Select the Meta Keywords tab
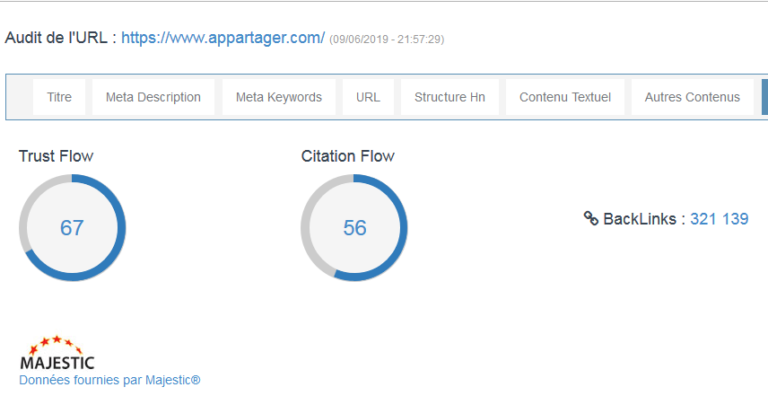Screen dimensions: 768x396 point(279,97)
